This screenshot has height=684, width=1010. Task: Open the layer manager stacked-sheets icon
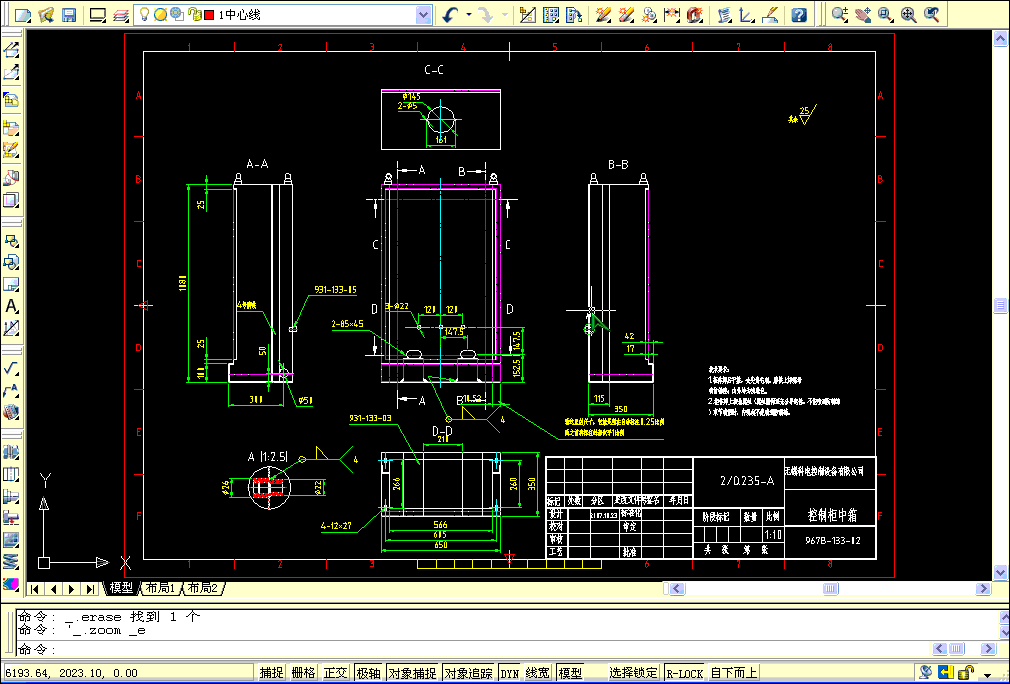click(120, 15)
